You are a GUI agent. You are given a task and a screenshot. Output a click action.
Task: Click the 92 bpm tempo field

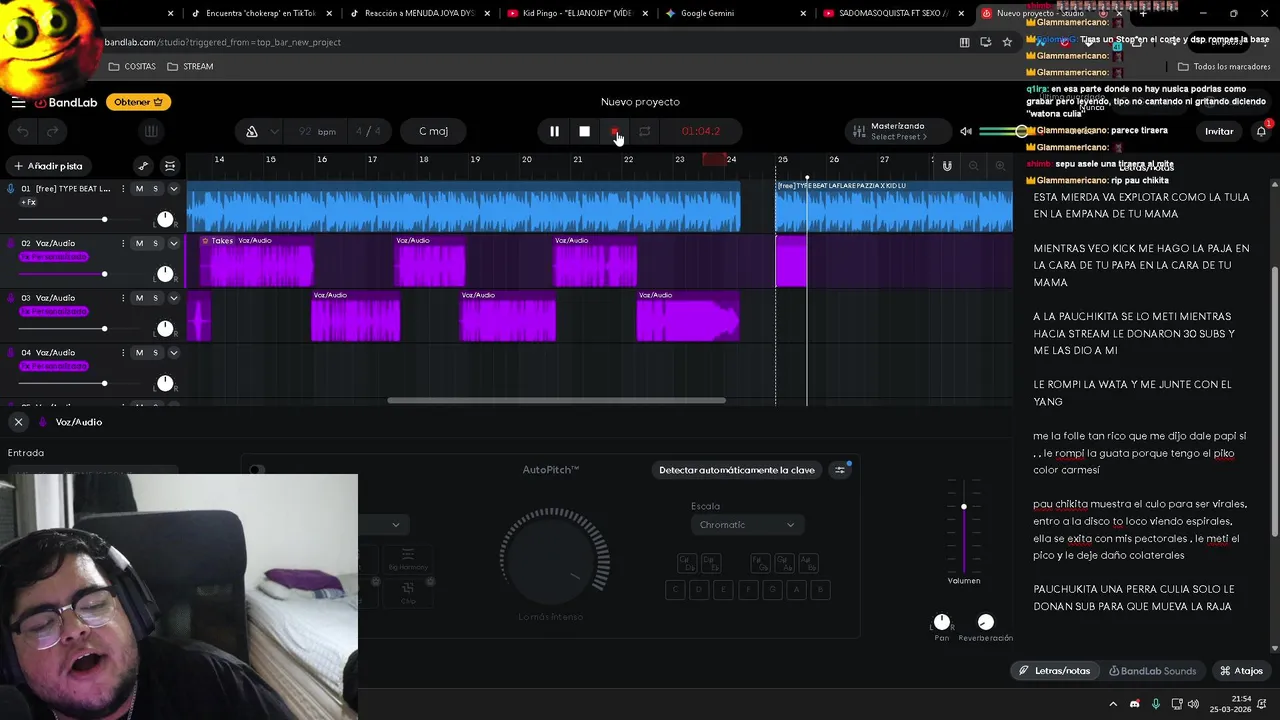(317, 131)
